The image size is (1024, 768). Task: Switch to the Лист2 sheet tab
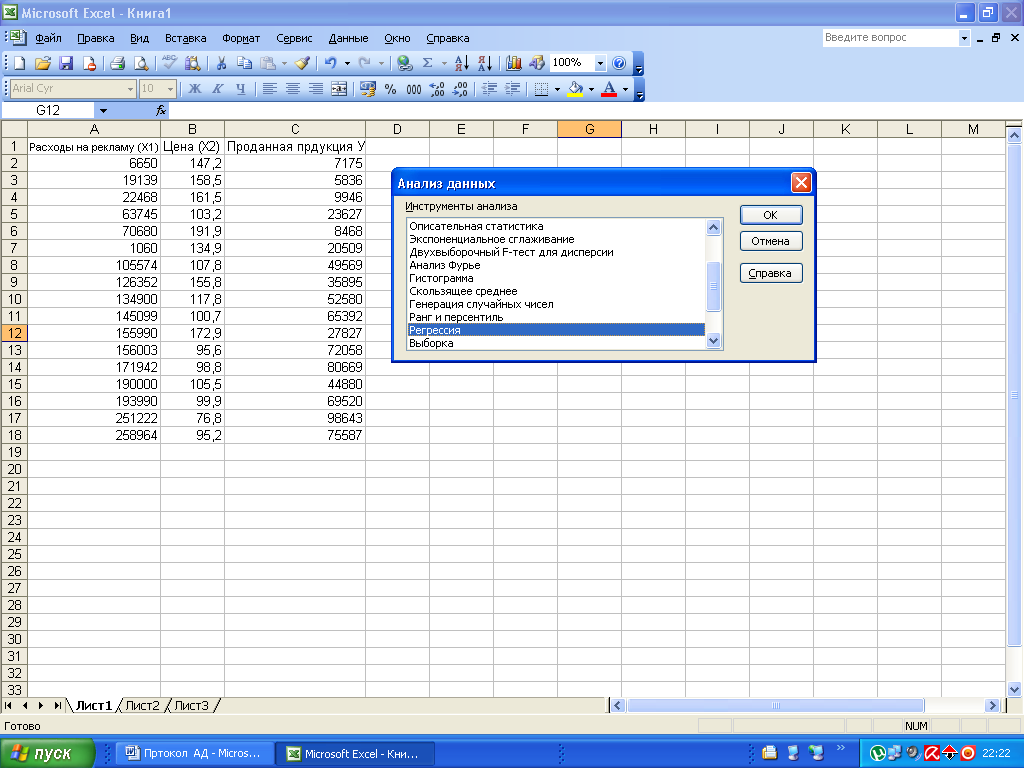(142, 705)
